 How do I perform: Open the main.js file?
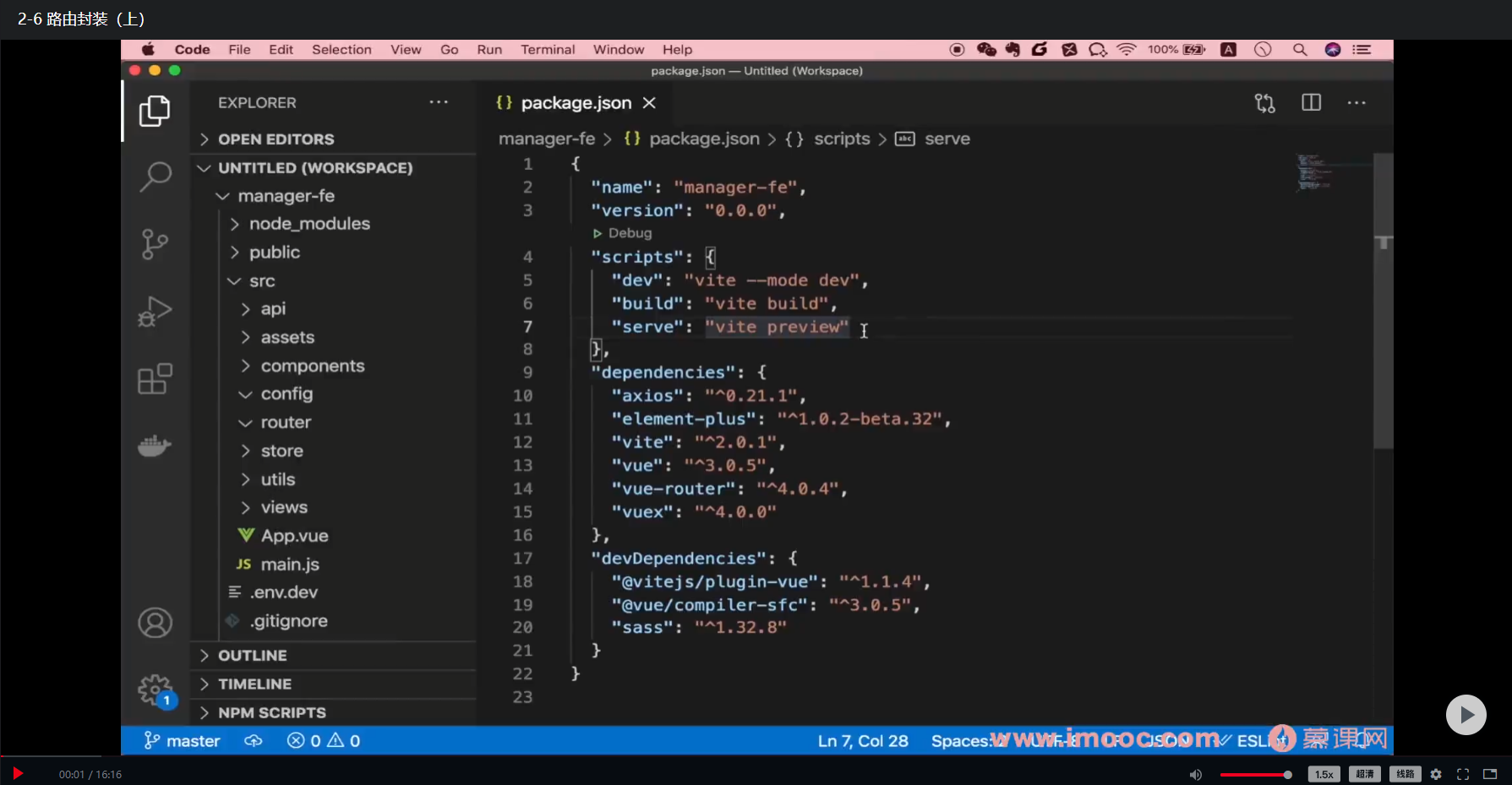(x=290, y=564)
